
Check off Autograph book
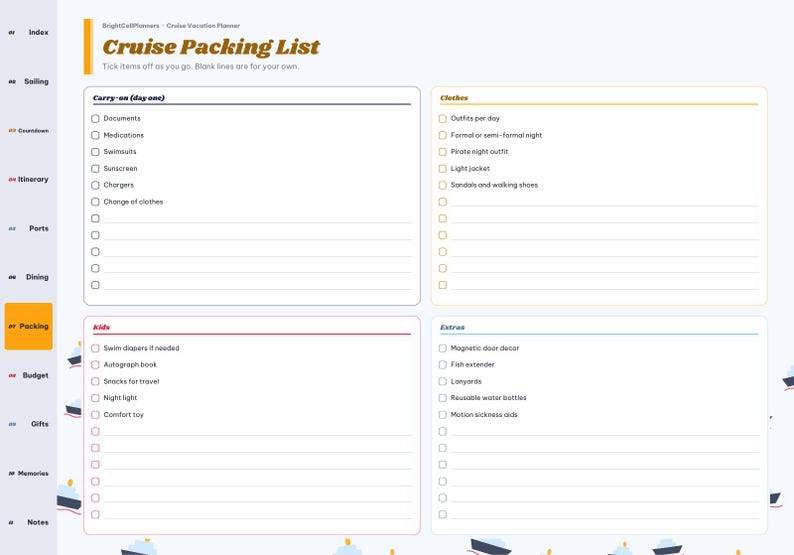click(x=95, y=365)
